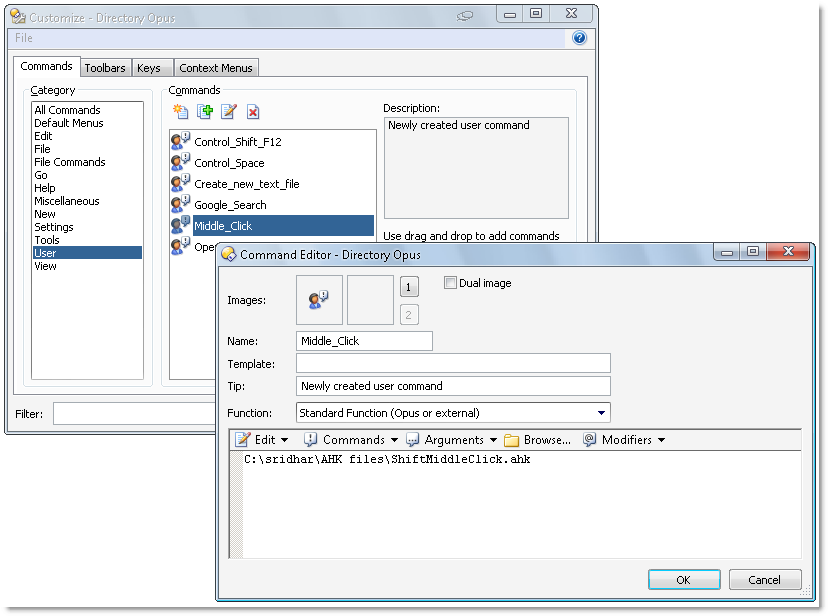
Task: Click the duplicate command icon with green plus
Action: click(x=205, y=111)
